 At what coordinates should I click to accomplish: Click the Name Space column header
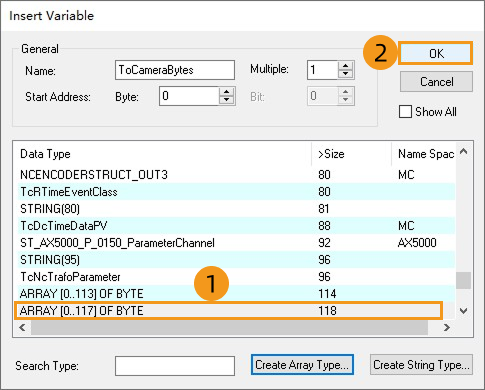click(x=423, y=154)
